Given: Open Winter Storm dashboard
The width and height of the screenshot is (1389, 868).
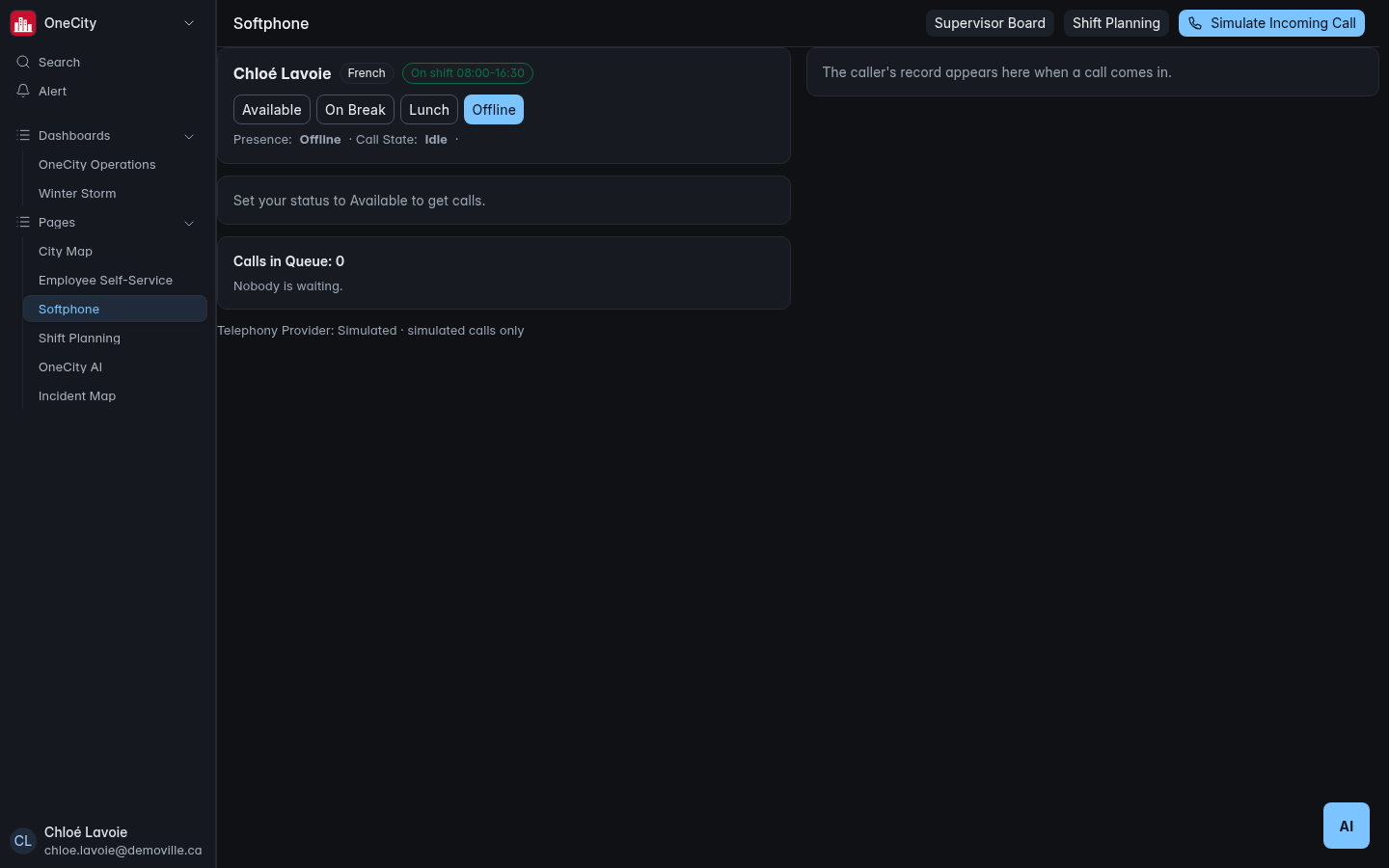Looking at the screenshot, I should coord(115,194).
